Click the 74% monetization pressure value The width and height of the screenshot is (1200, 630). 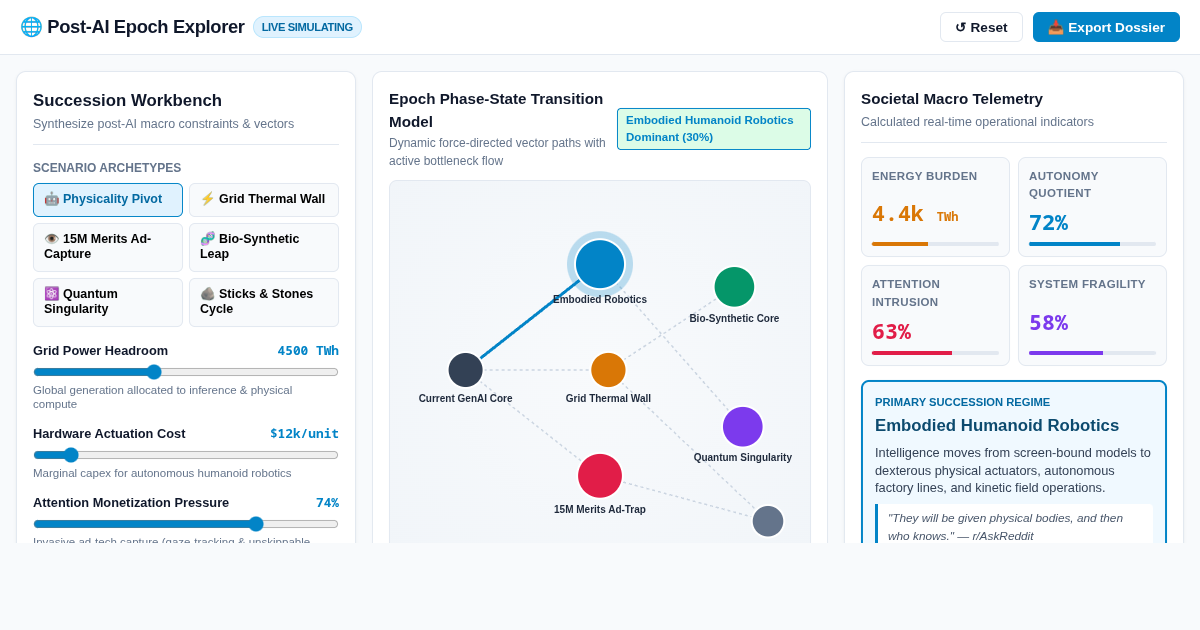click(x=327, y=503)
